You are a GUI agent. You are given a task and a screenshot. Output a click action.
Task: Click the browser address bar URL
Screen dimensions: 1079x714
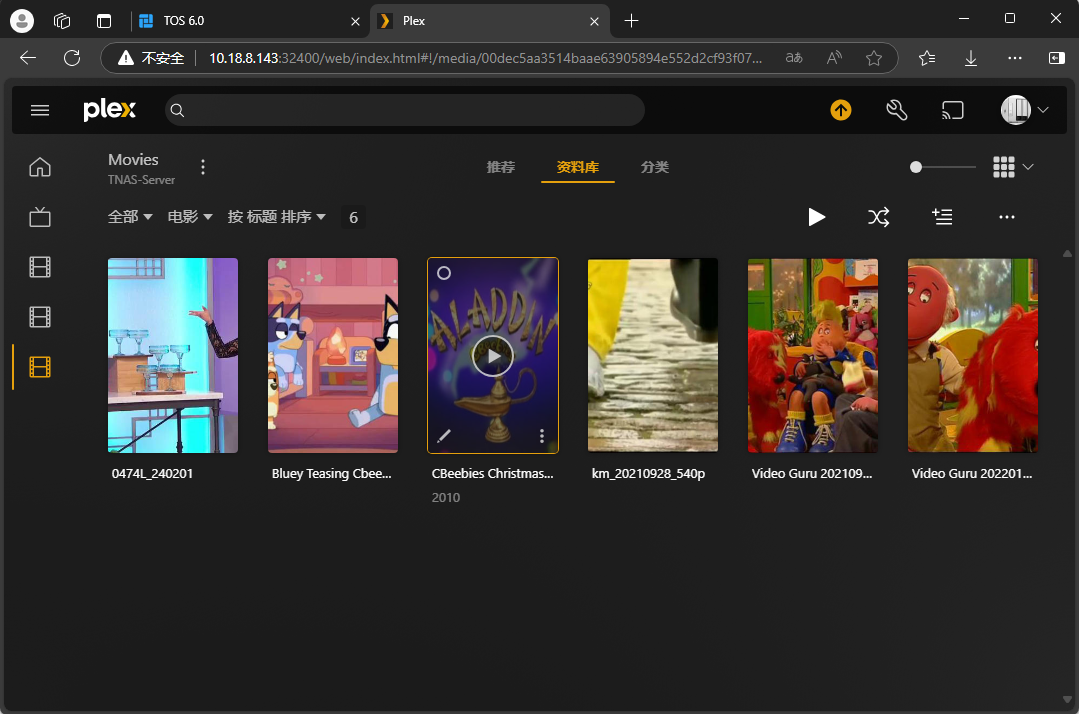click(485, 58)
